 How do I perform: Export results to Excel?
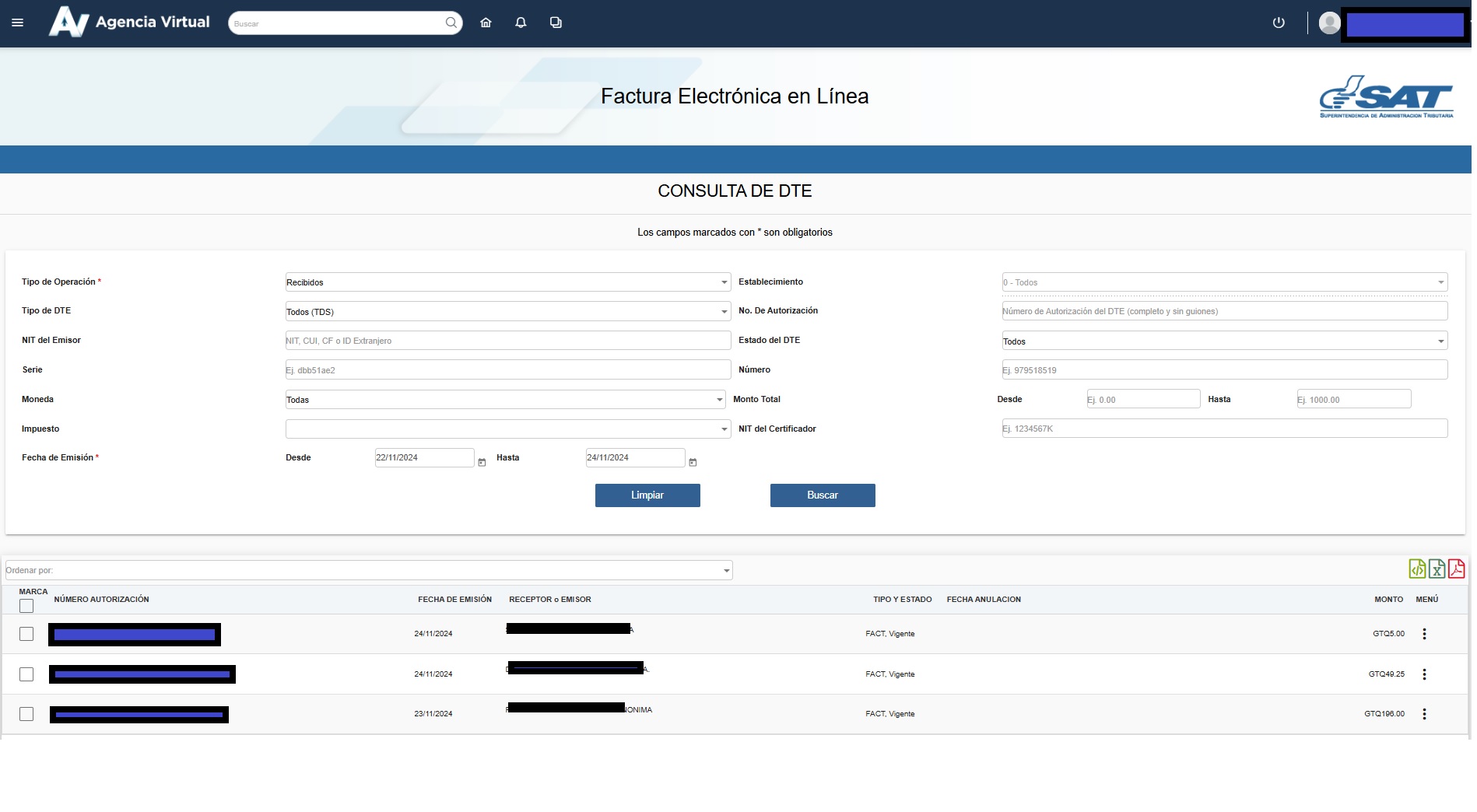point(1437,569)
